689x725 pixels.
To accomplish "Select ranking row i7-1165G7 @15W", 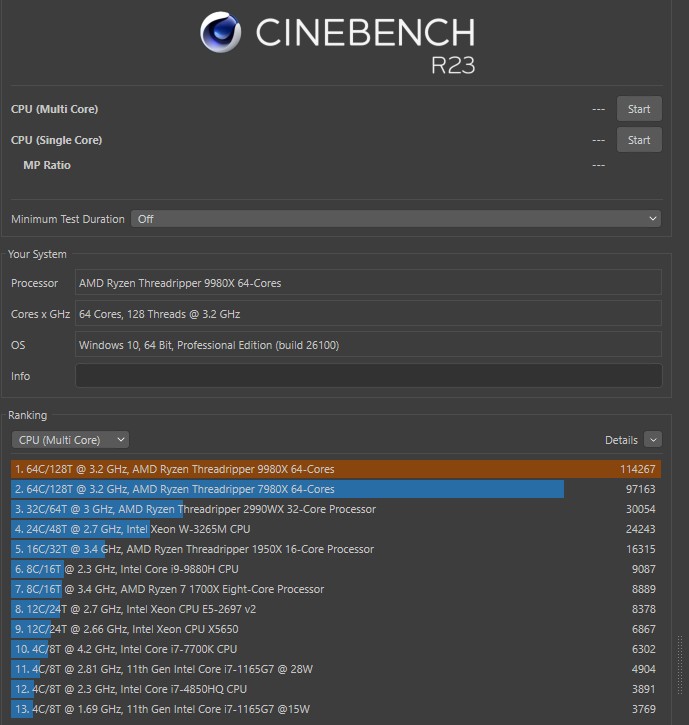I will [x=336, y=709].
